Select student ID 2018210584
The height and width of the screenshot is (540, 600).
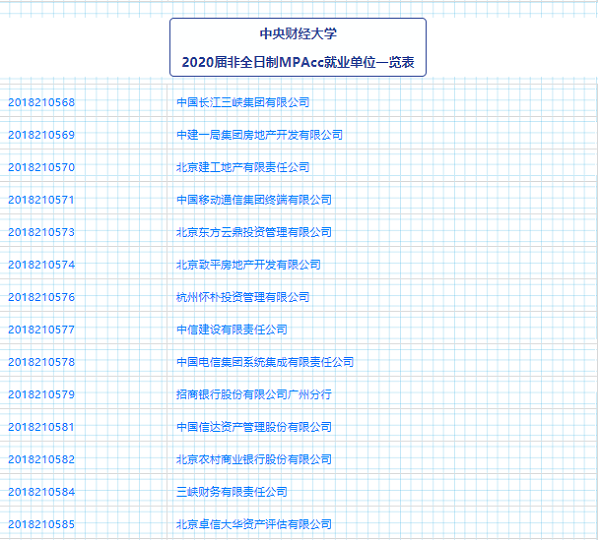point(41,492)
